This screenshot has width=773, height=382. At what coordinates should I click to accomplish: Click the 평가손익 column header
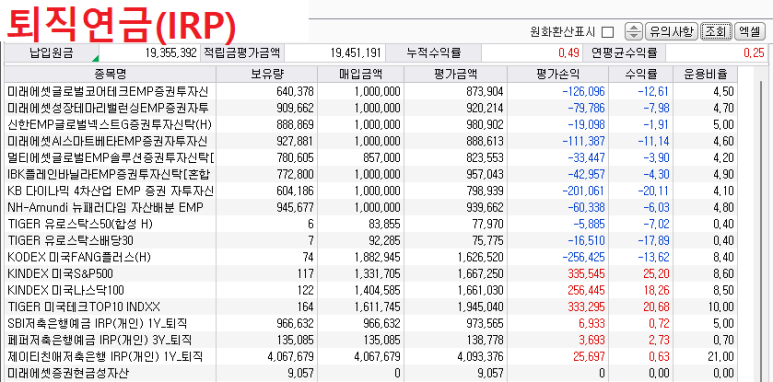(558, 74)
